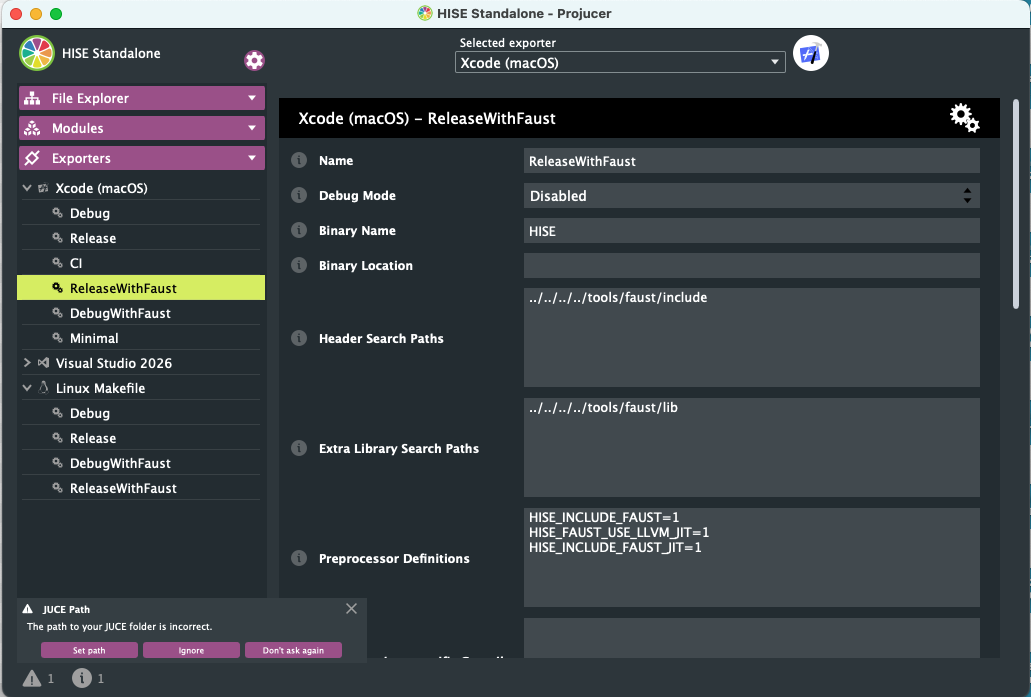Click info icon next to Debug Mode
Image resolution: width=1031 pixels, height=697 pixels.
point(299,195)
